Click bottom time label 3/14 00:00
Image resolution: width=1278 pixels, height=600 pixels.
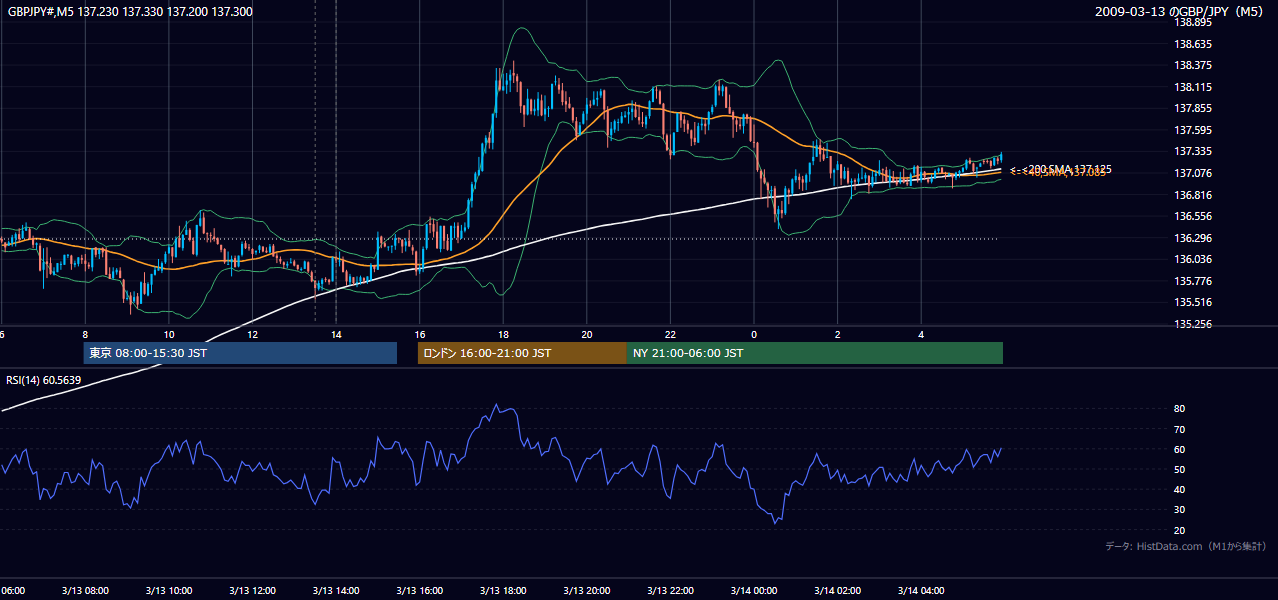tap(753, 591)
